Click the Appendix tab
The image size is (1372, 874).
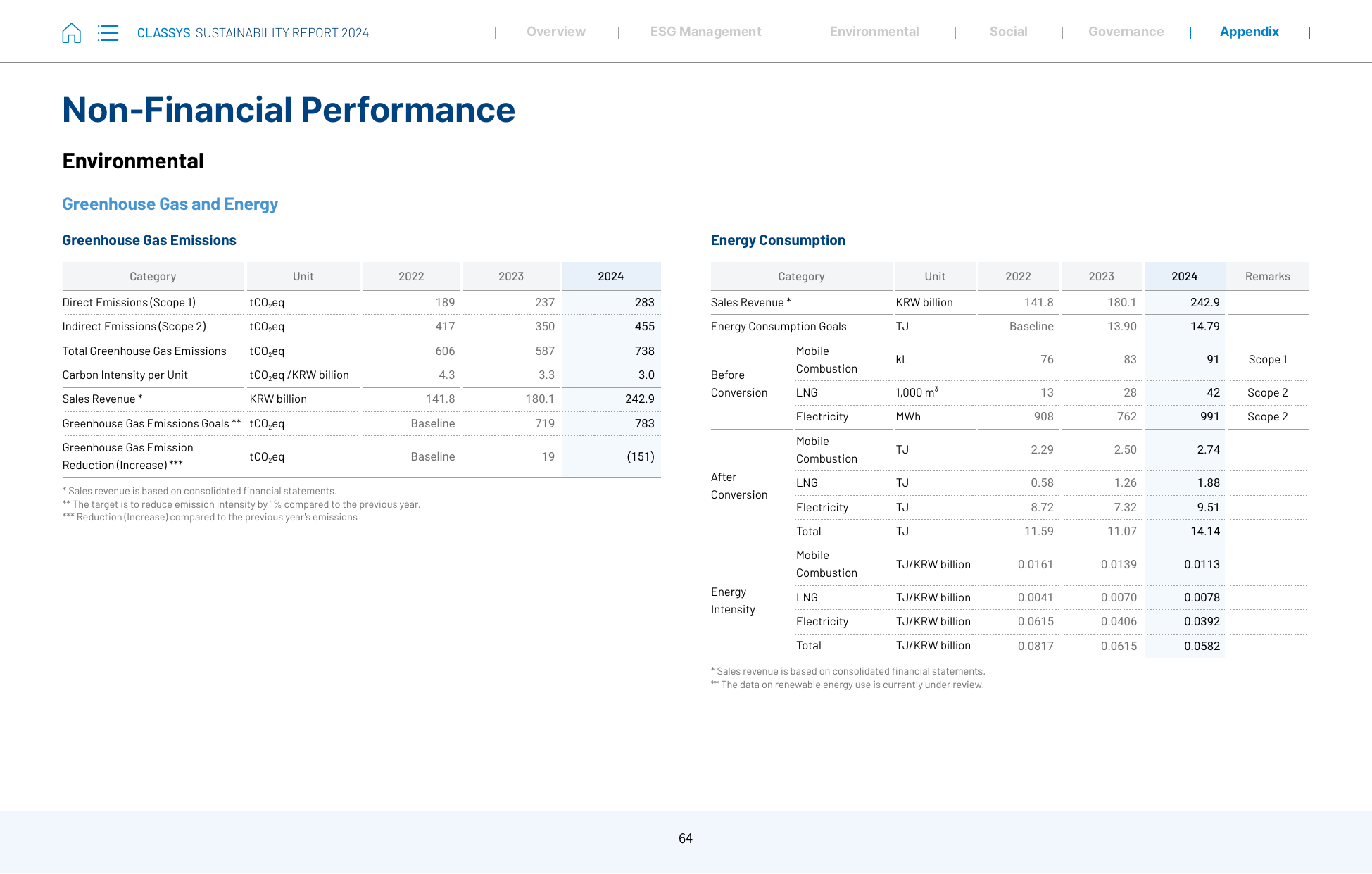pos(1250,32)
